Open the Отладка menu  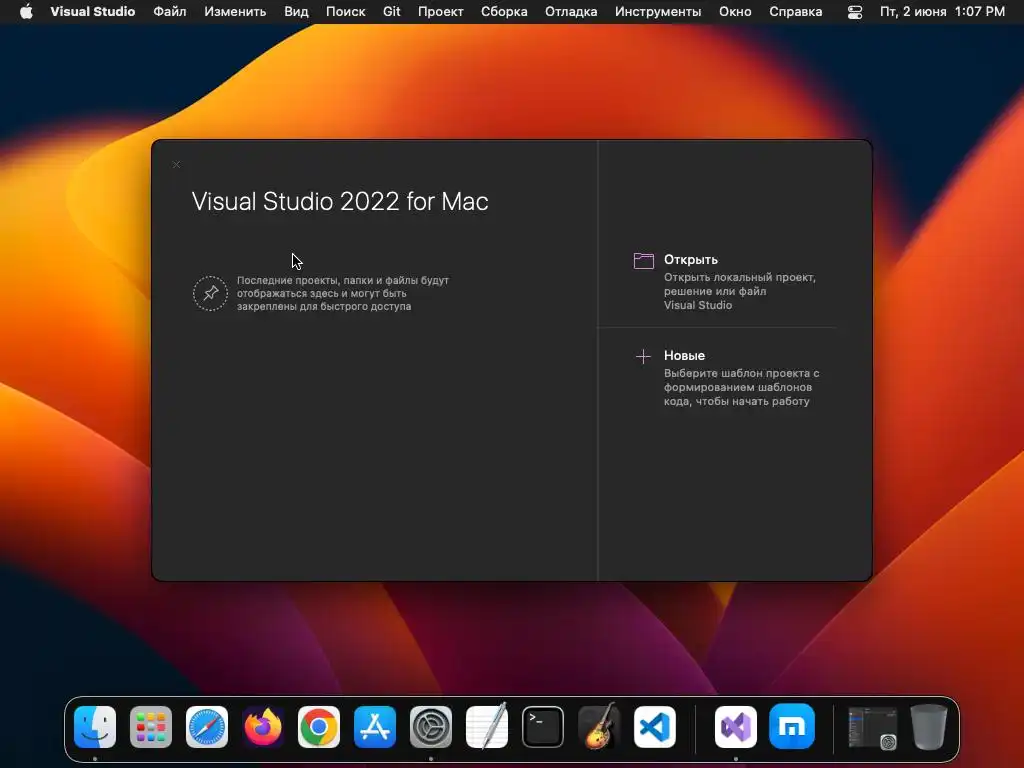coord(571,12)
